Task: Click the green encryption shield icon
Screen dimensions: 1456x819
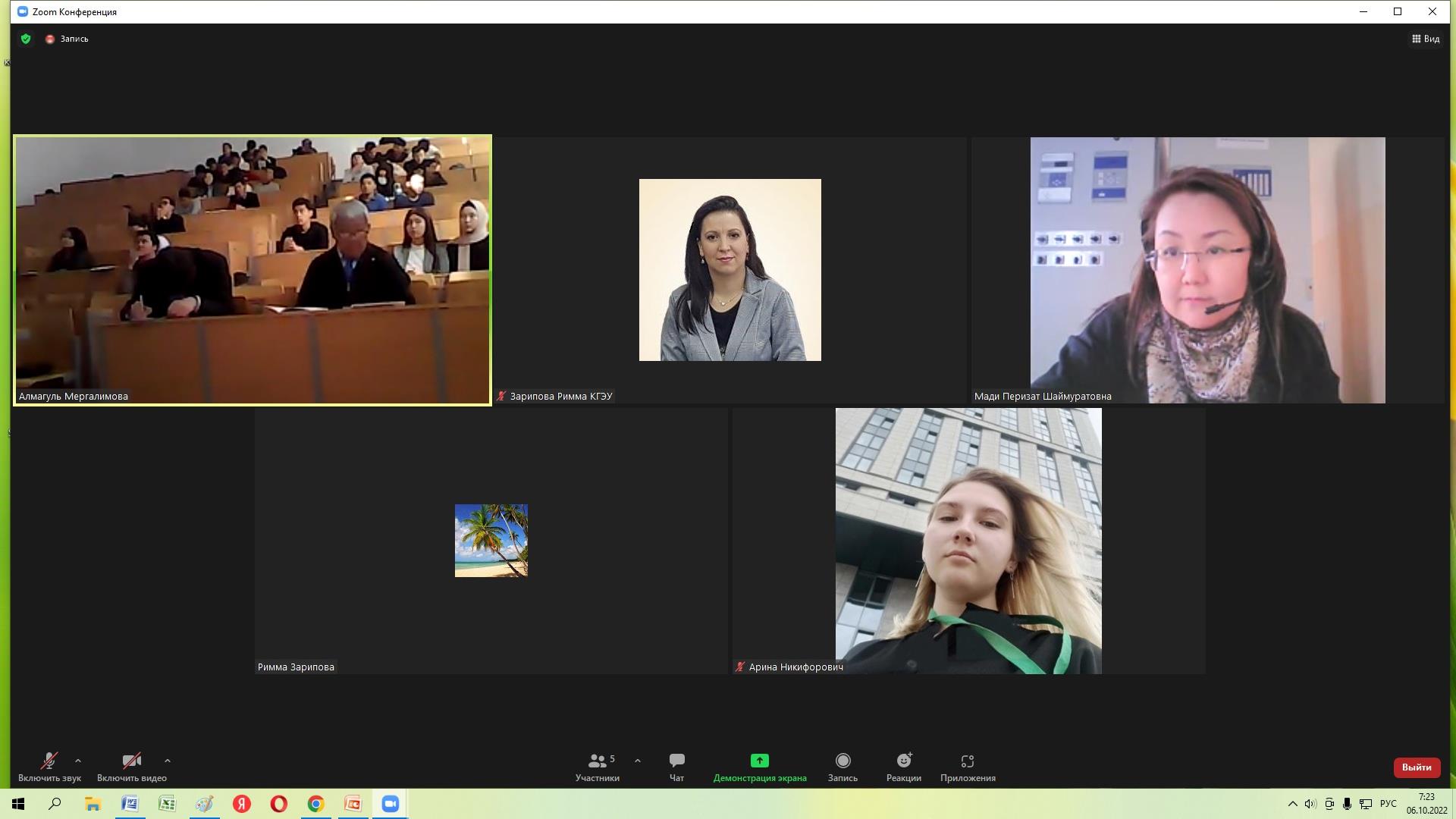Action: (x=26, y=39)
